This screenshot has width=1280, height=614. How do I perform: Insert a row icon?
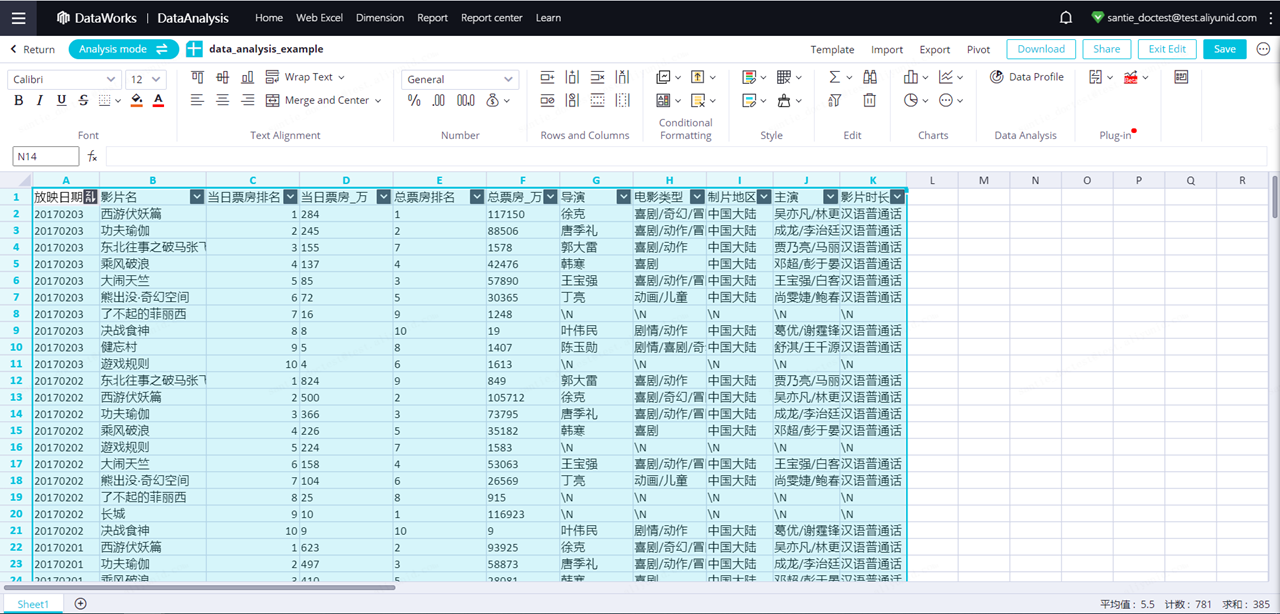tap(547, 77)
